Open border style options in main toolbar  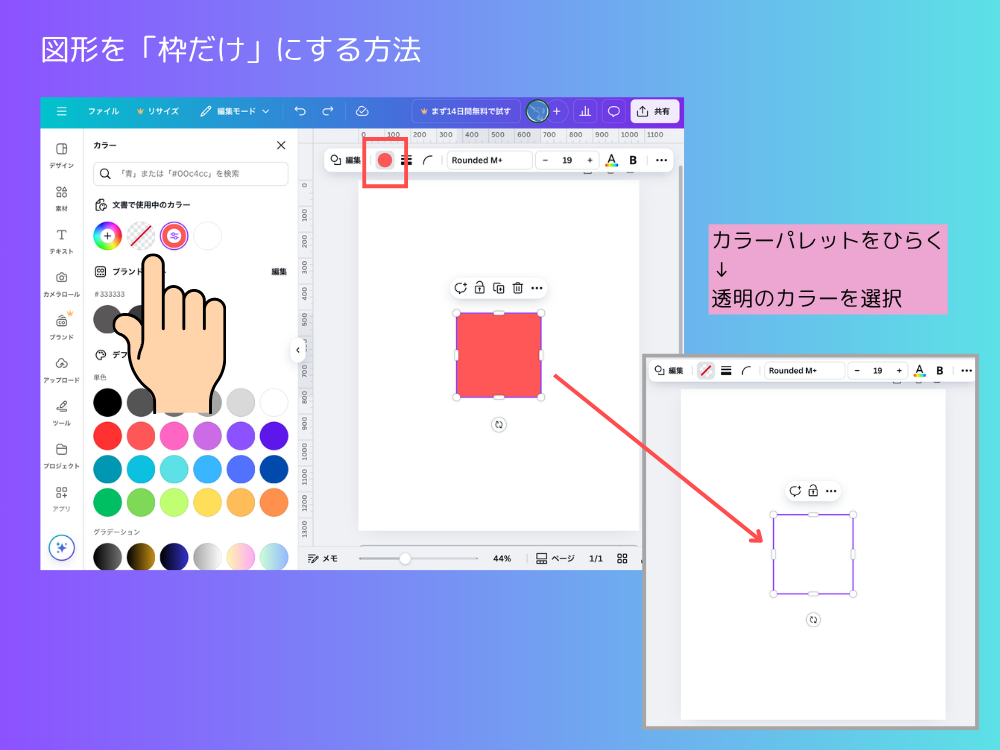click(406, 160)
